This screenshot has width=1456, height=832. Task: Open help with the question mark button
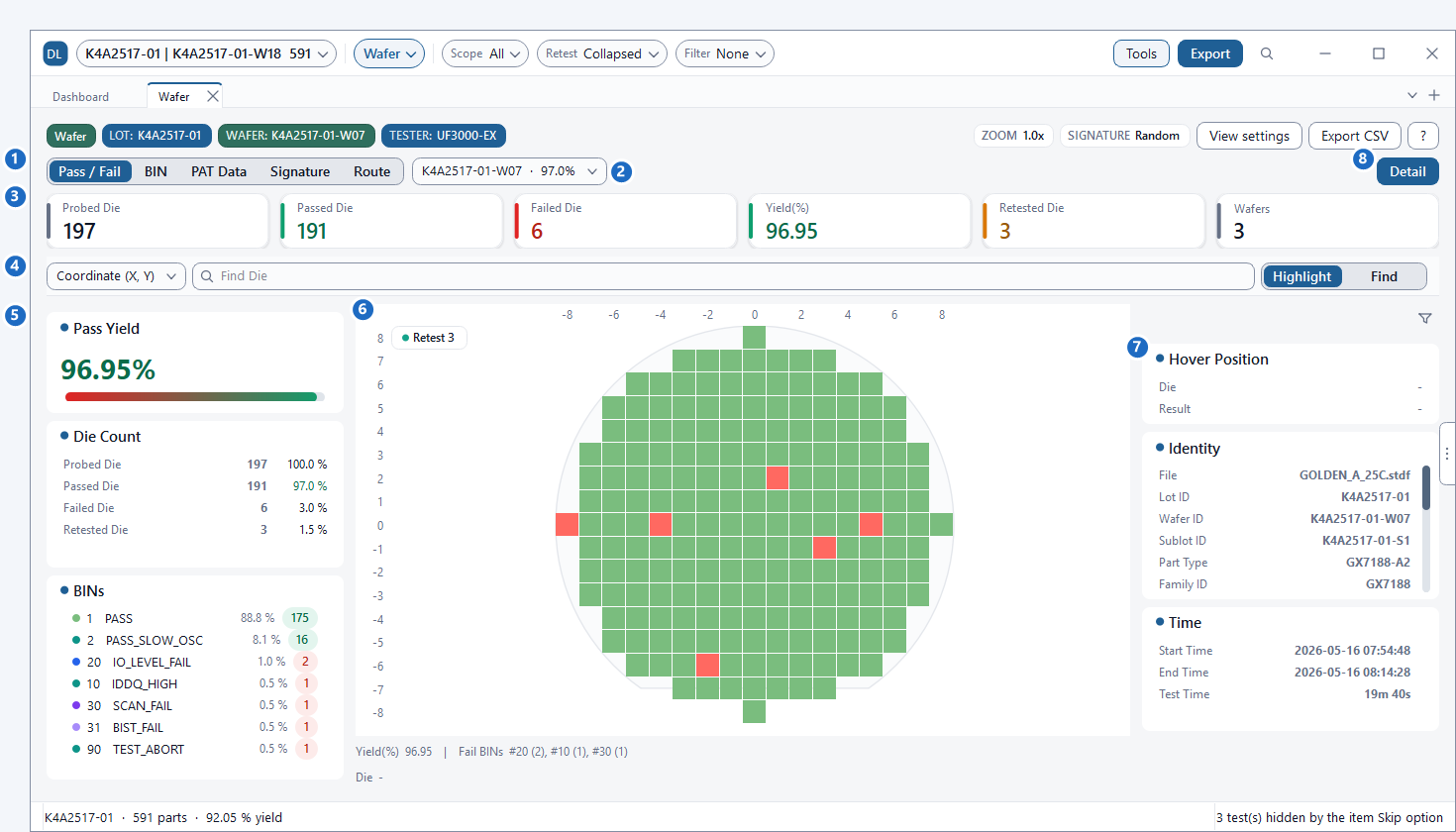(x=1423, y=136)
